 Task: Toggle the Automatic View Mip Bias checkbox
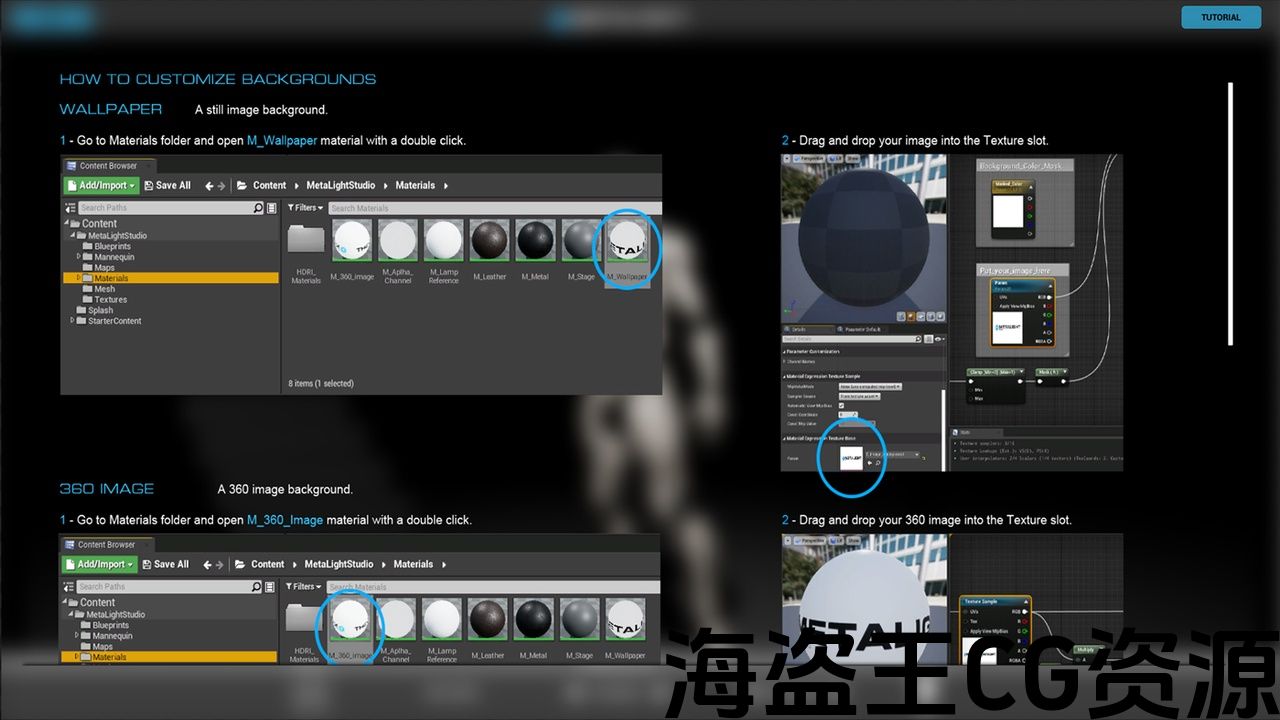point(841,406)
